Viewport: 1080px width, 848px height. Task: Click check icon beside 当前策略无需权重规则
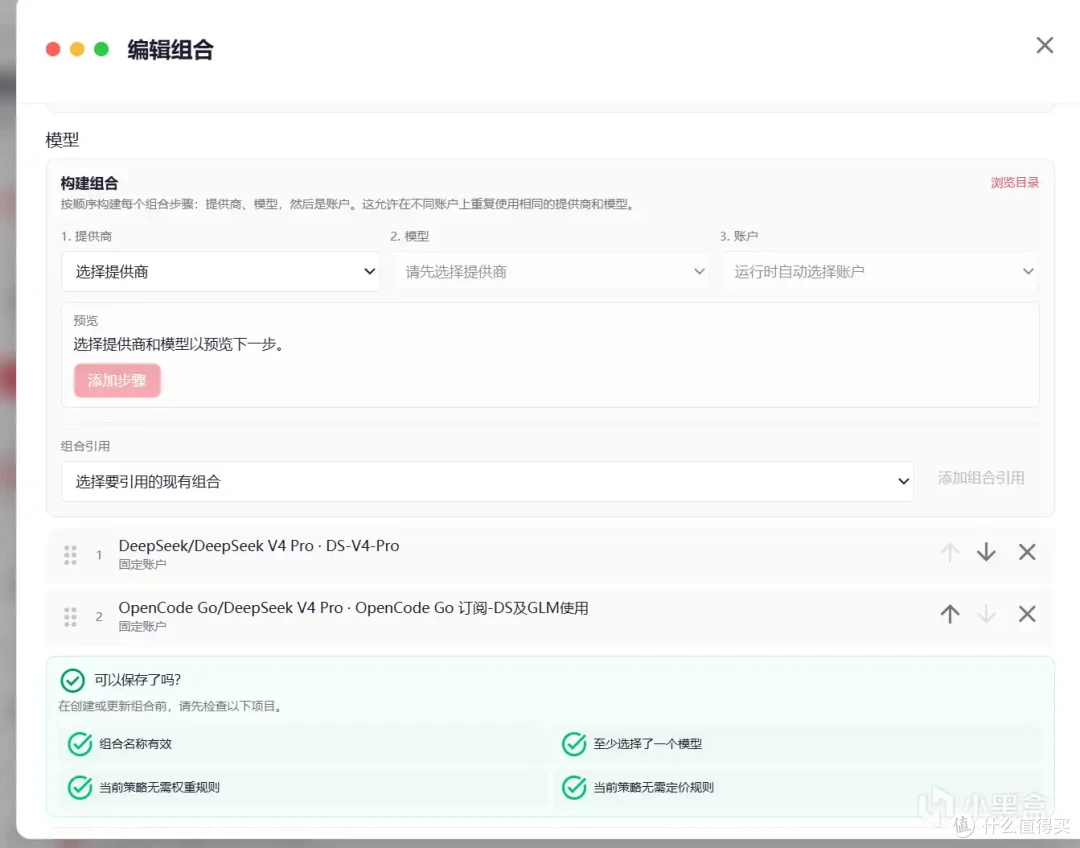[80, 787]
